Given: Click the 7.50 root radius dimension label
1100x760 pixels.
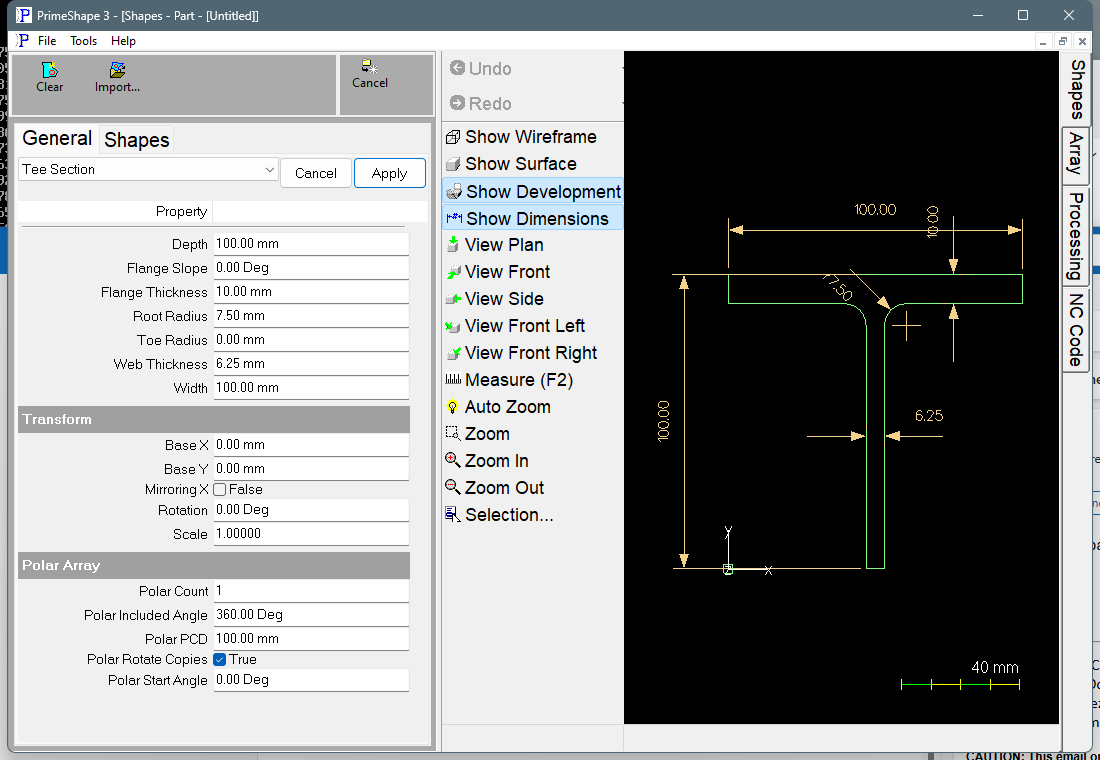Looking at the screenshot, I should coord(837,287).
